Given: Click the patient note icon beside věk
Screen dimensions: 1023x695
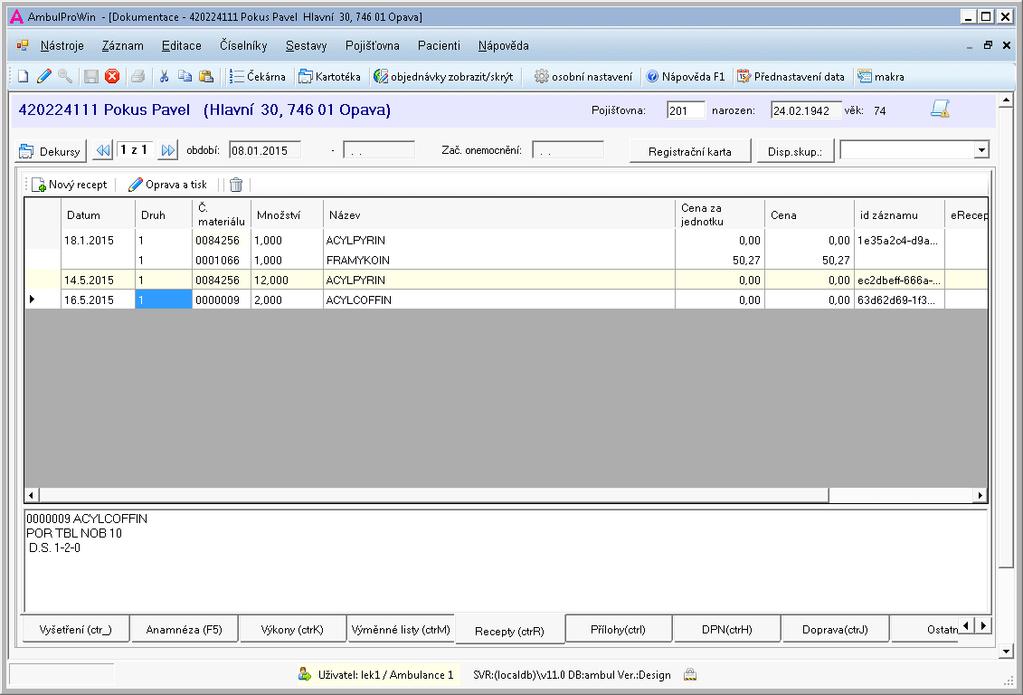Looking at the screenshot, I should click(x=939, y=109).
